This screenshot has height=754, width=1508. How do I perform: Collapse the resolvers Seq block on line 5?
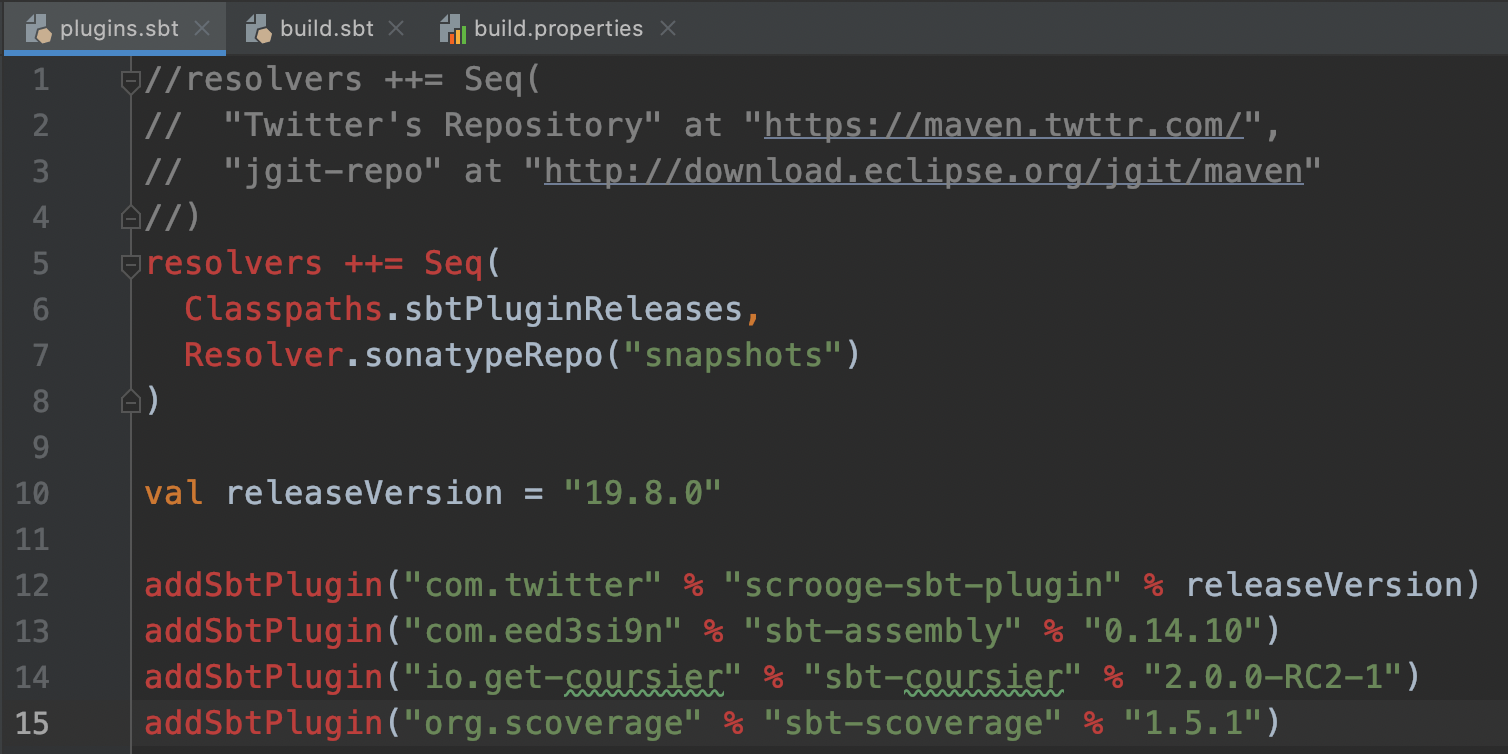point(130,264)
